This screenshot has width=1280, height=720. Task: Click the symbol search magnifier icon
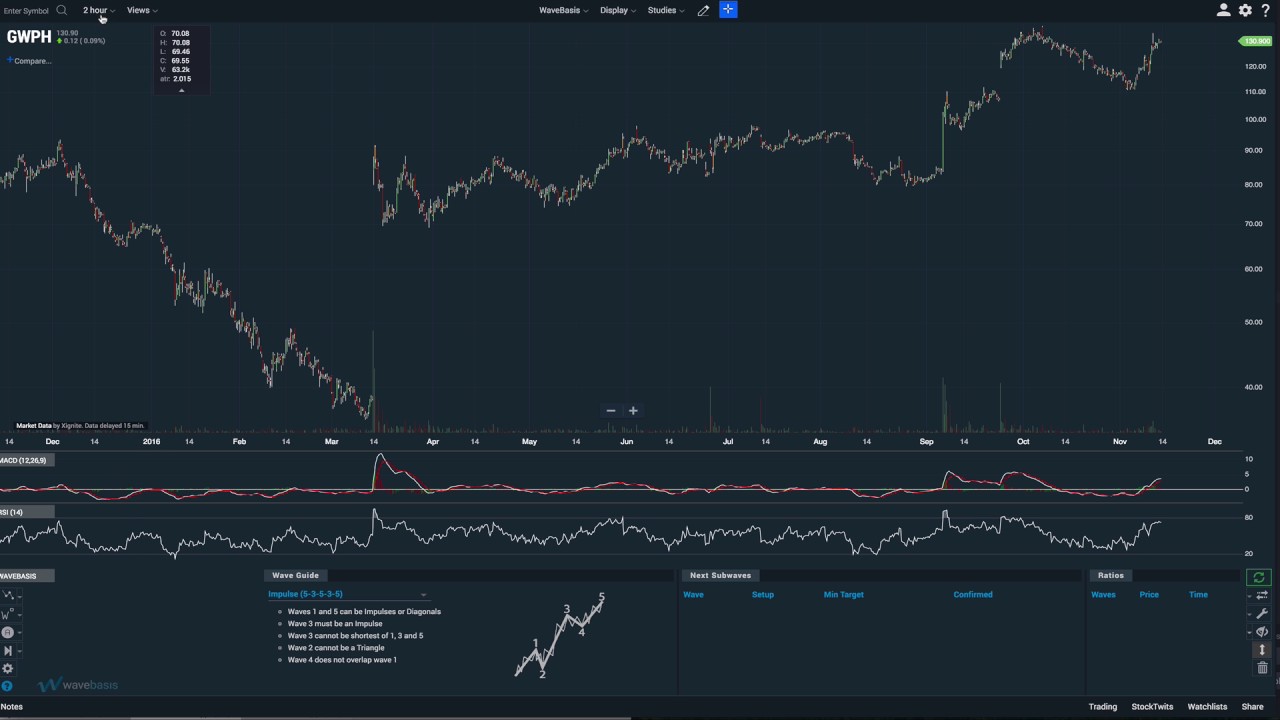point(61,10)
